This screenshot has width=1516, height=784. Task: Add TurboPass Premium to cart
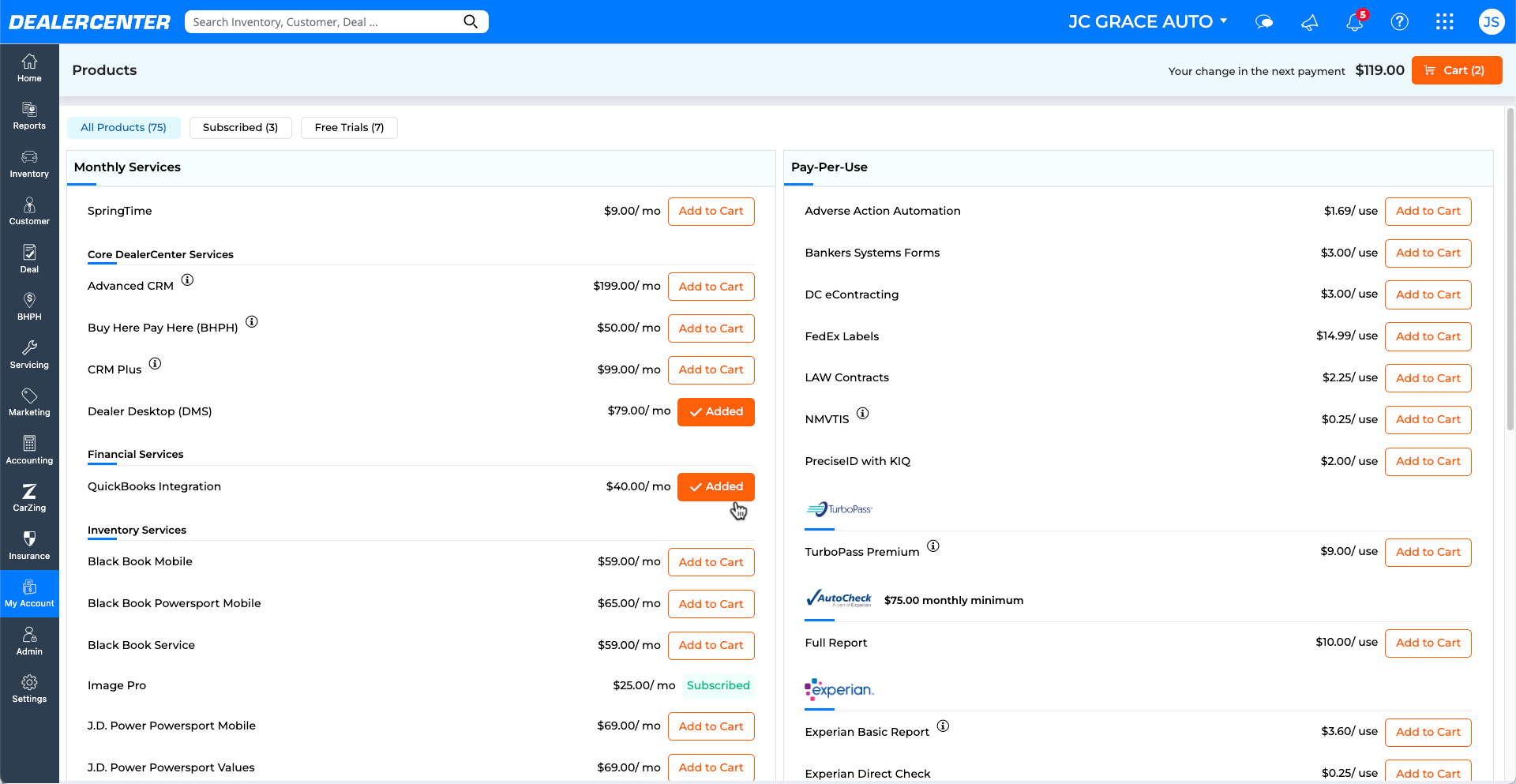[x=1428, y=553]
